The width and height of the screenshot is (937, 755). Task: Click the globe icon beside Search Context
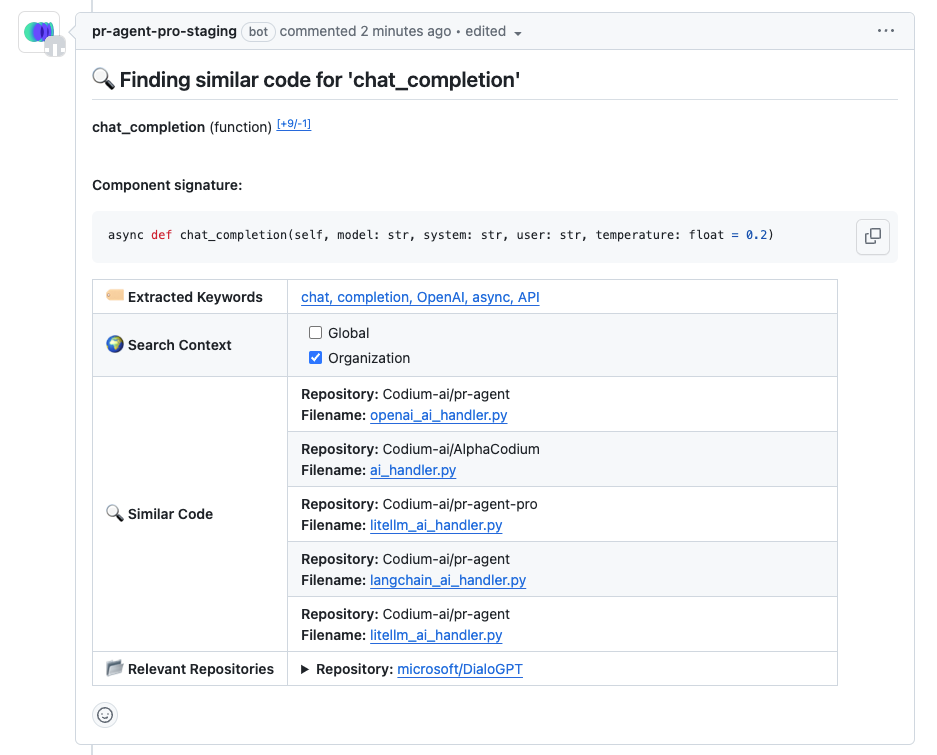[x=115, y=345]
